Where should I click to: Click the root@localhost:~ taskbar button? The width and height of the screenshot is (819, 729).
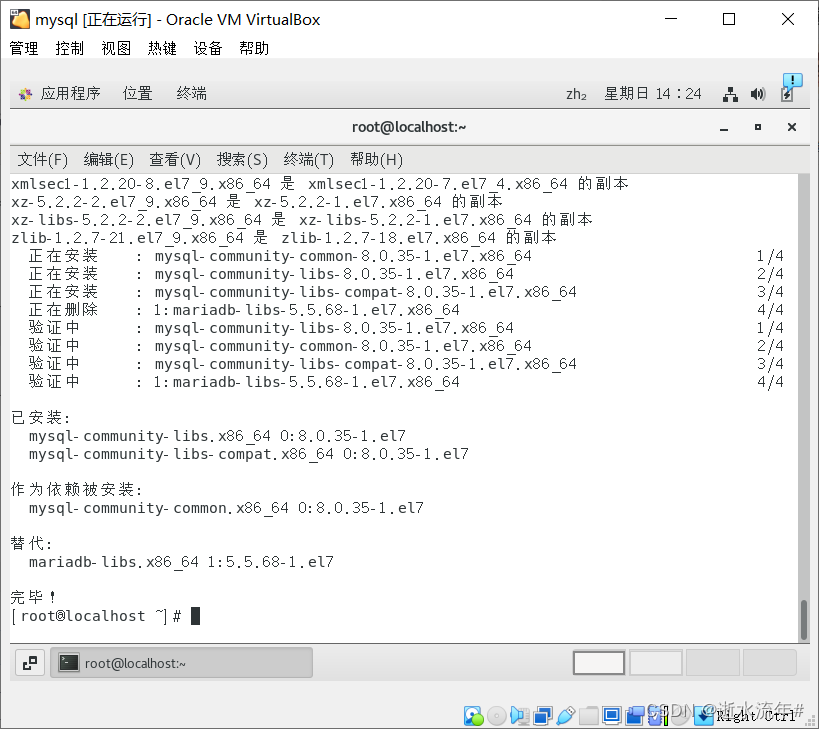tap(180, 662)
